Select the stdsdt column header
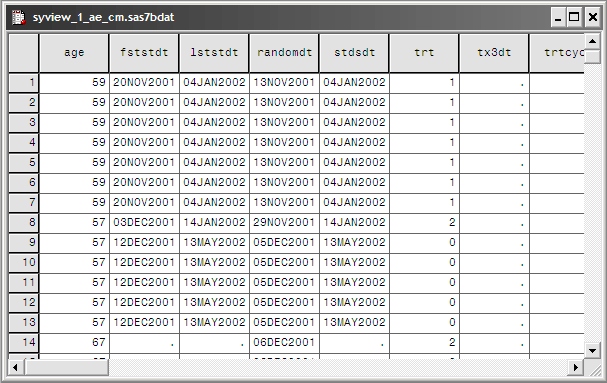Image resolution: width=607 pixels, height=383 pixels. coord(354,53)
